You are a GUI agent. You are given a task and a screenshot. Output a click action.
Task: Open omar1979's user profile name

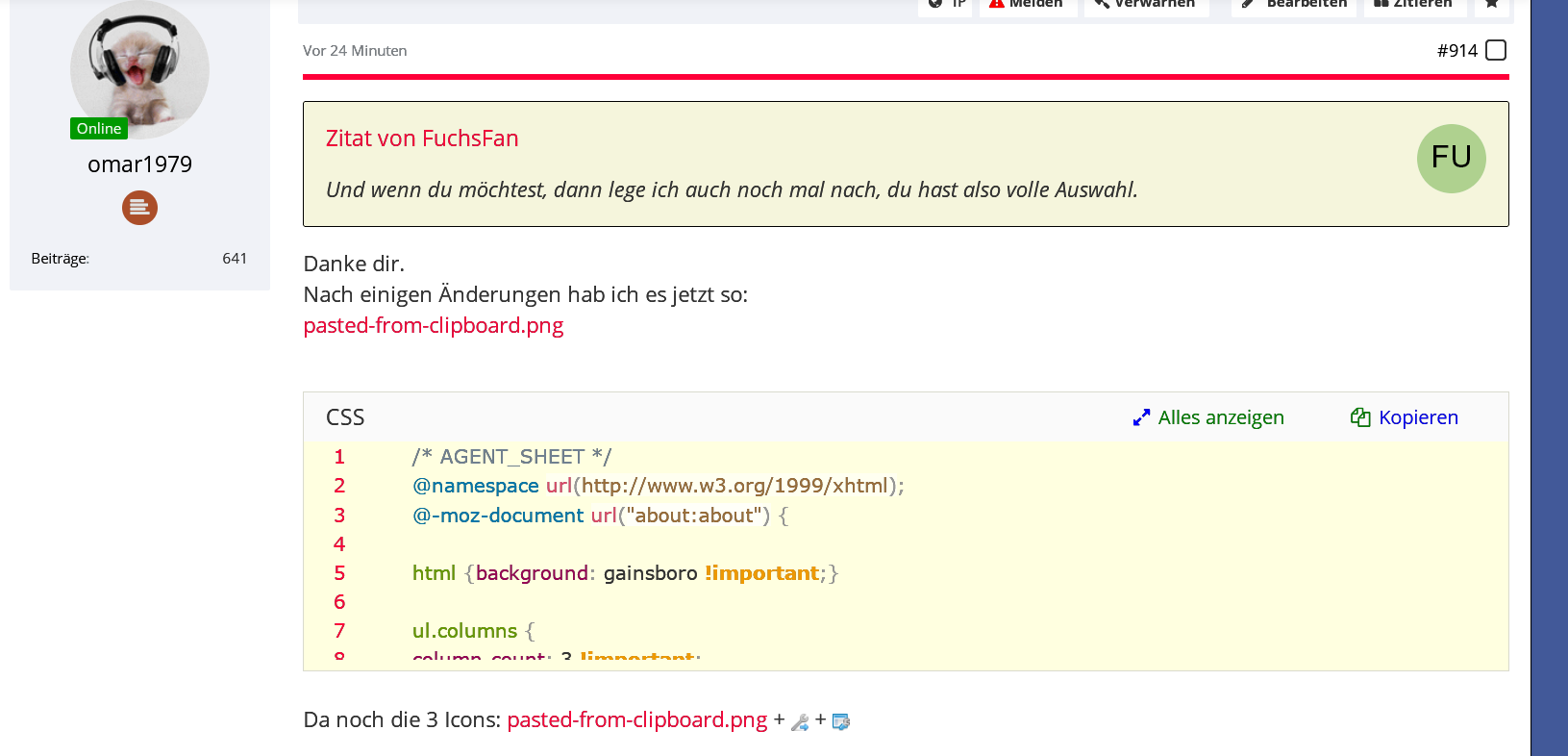click(x=139, y=164)
